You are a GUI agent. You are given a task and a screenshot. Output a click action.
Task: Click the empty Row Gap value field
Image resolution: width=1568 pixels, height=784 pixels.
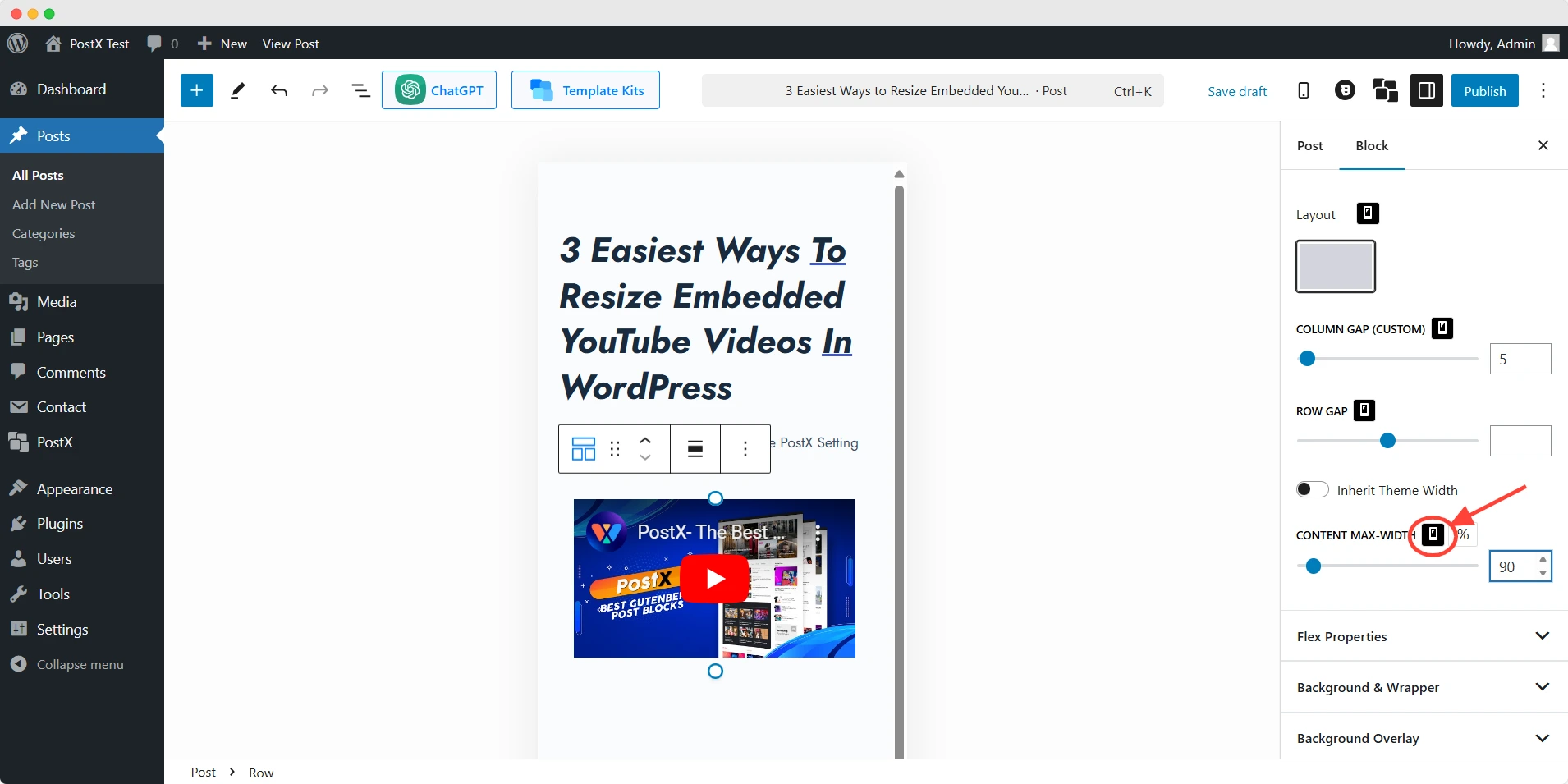coord(1520,441)
